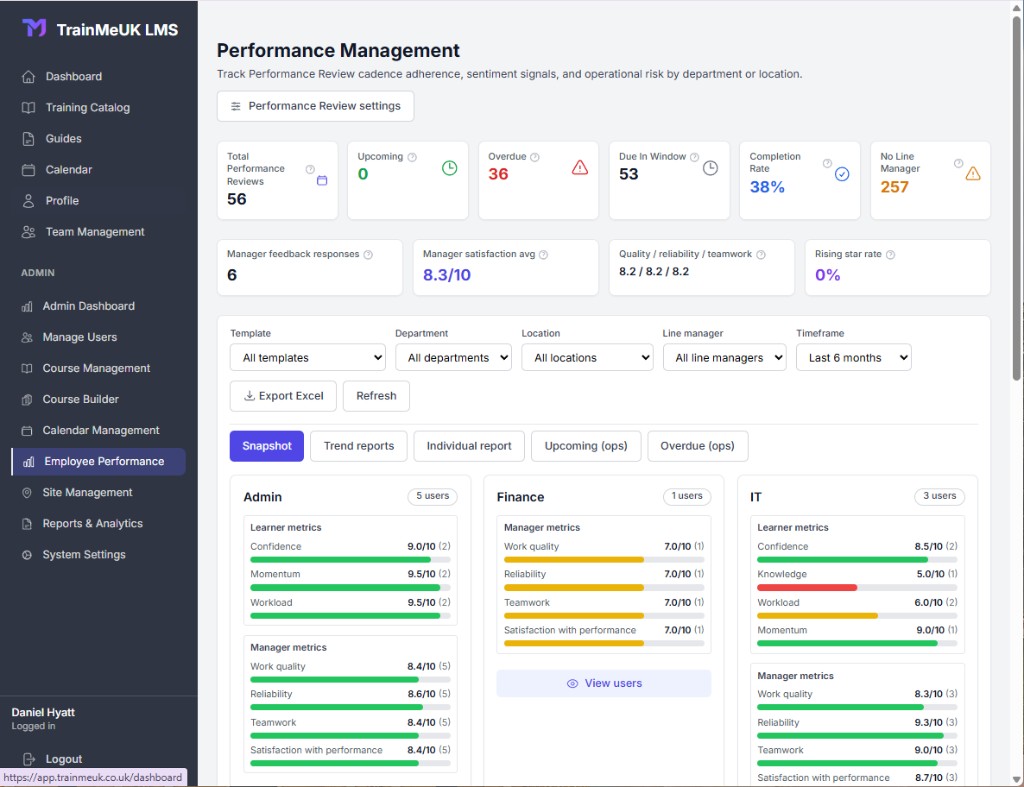1024x787 pixels.
Task: Click help icon beside Manager feedback responses
Action: tap(368, 255)
